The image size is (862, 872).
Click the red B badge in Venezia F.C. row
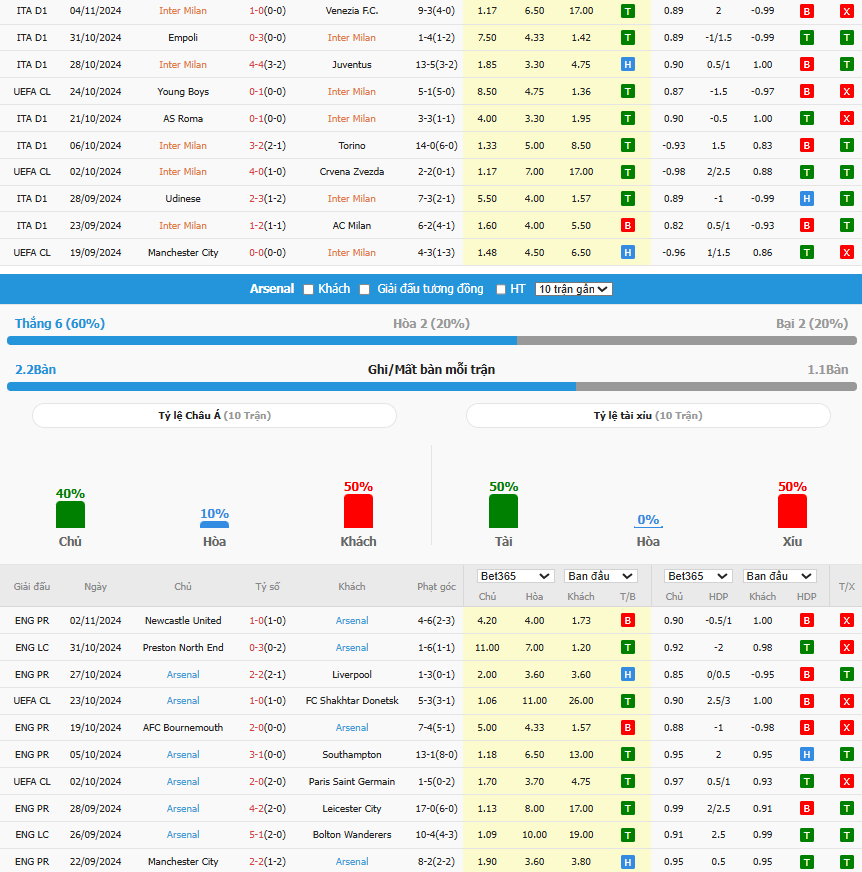[x=806, y=11]
